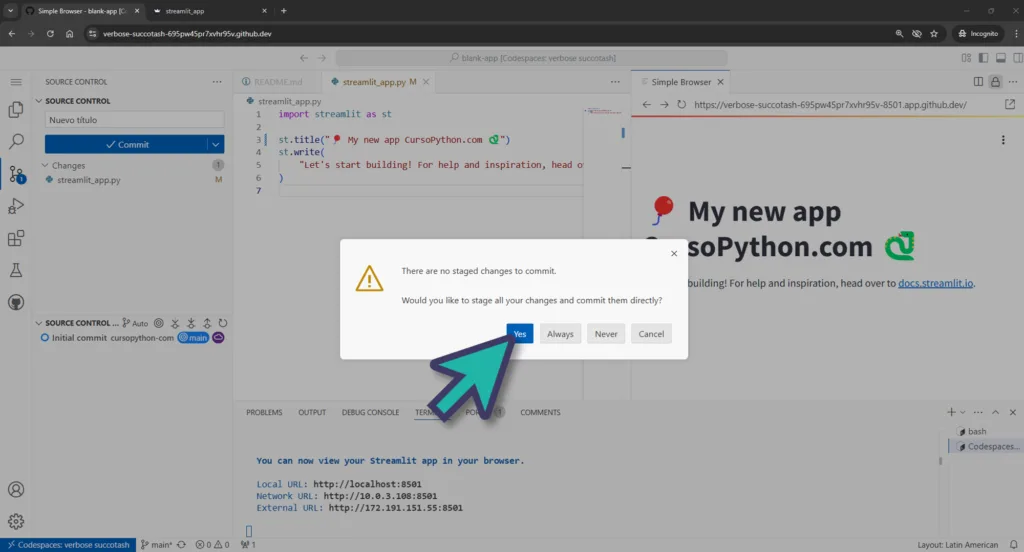Image resolution: width=1024 pixels, height=552 pixels.
Task: Toggle the primary sidebar layout icon
Action: 984,57
